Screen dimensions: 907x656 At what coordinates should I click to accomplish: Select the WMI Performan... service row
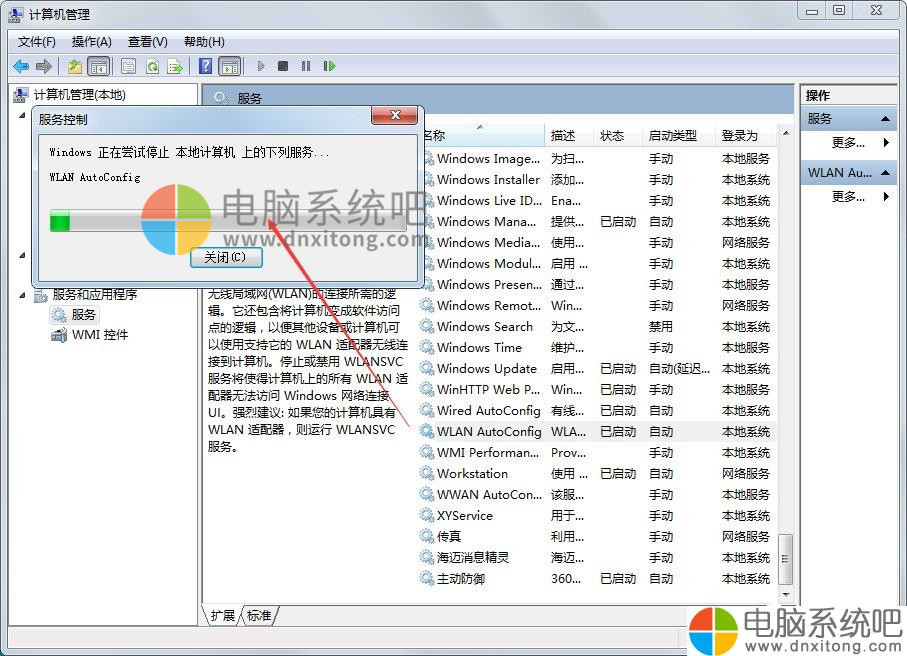[598, 452]
